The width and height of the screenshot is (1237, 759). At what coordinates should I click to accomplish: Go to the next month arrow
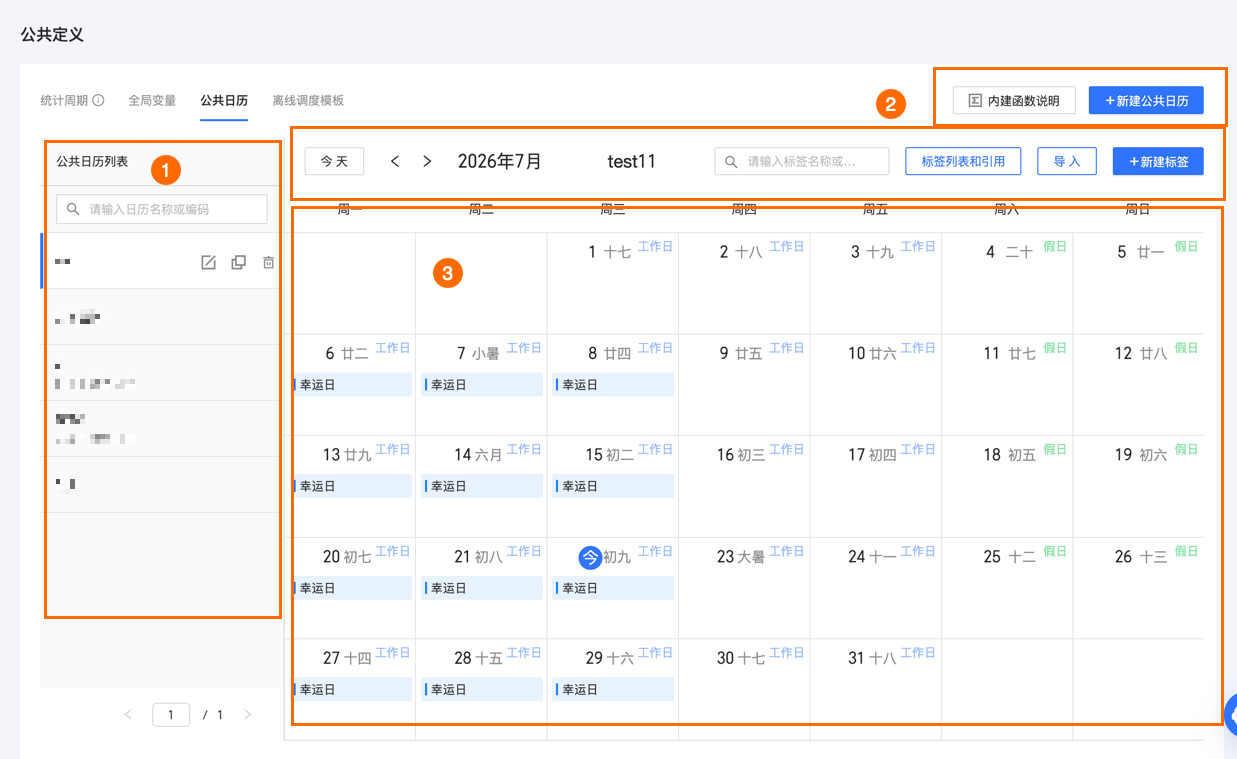point(427,161)
